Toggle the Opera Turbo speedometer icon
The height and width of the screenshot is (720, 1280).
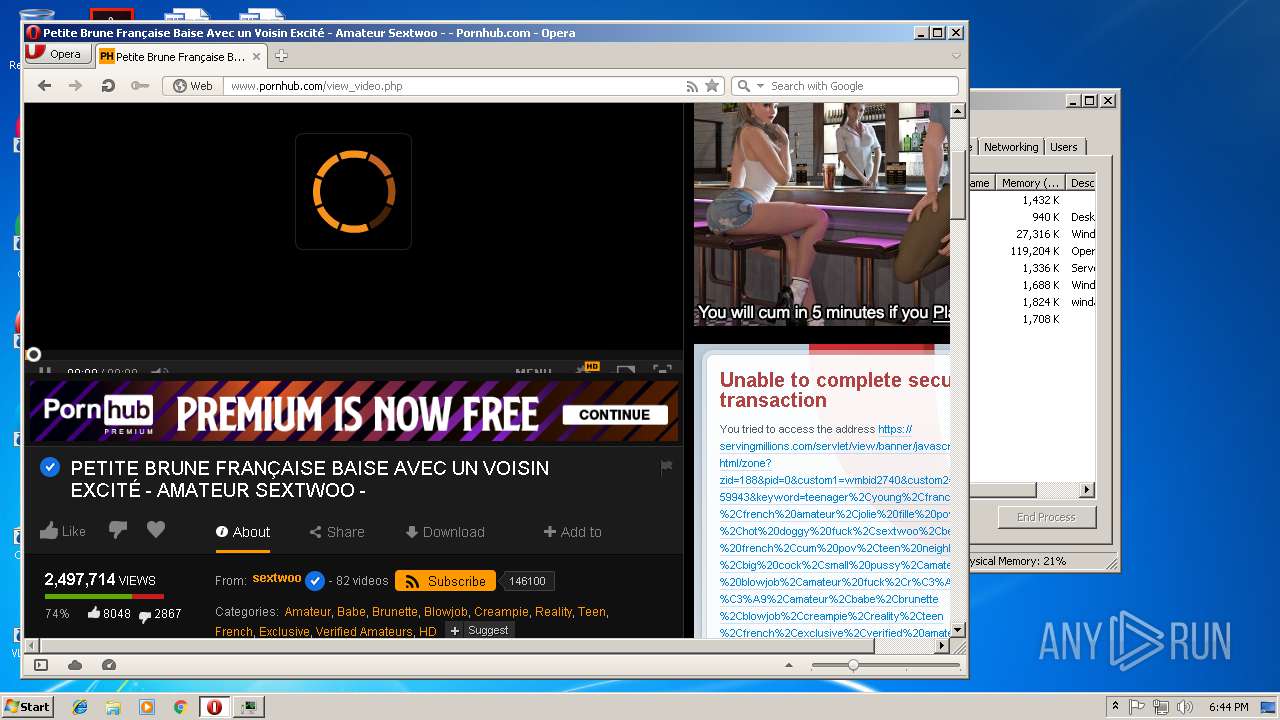pos(109,665)
